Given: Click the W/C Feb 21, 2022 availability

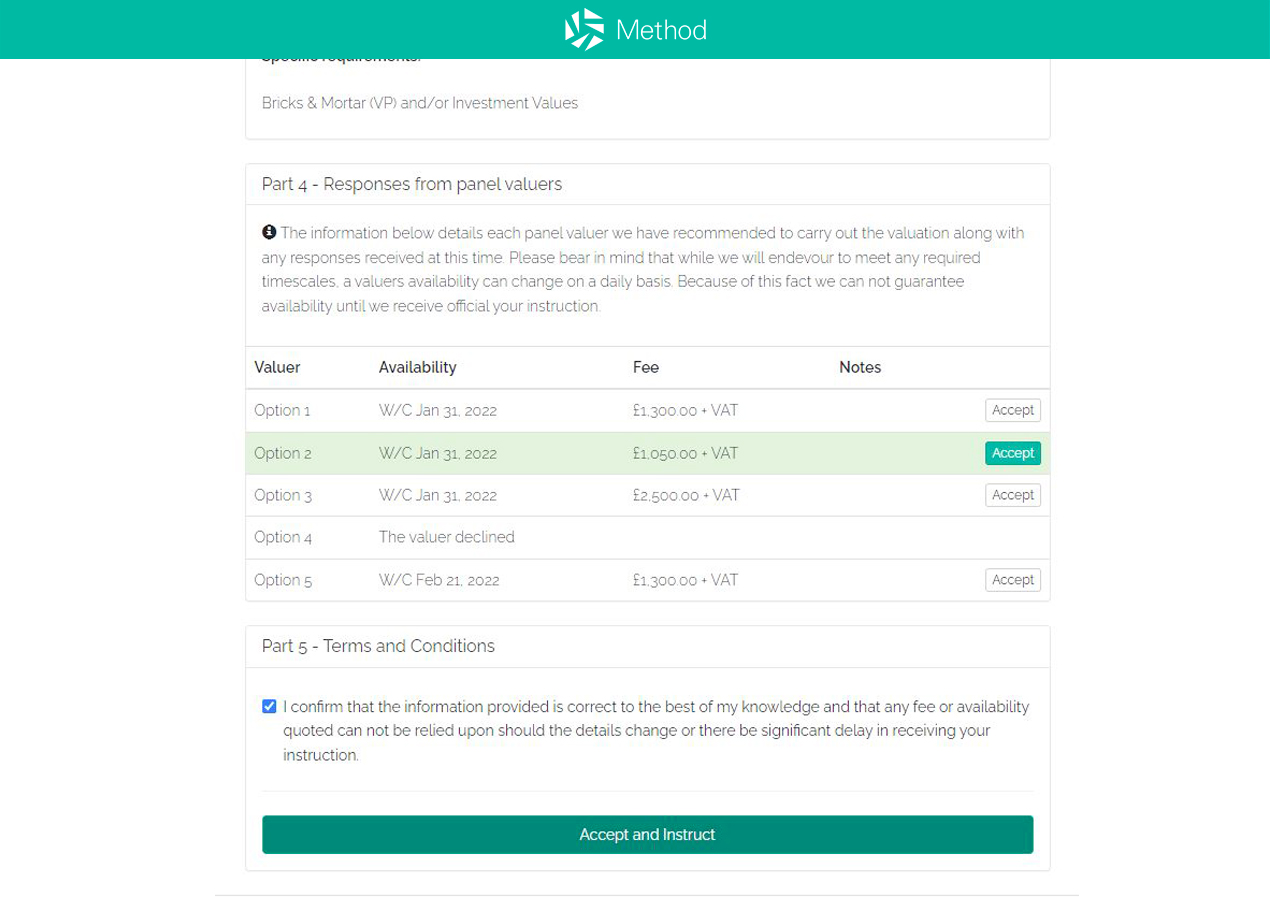Looking at the screenshot, I should (438, 580).
